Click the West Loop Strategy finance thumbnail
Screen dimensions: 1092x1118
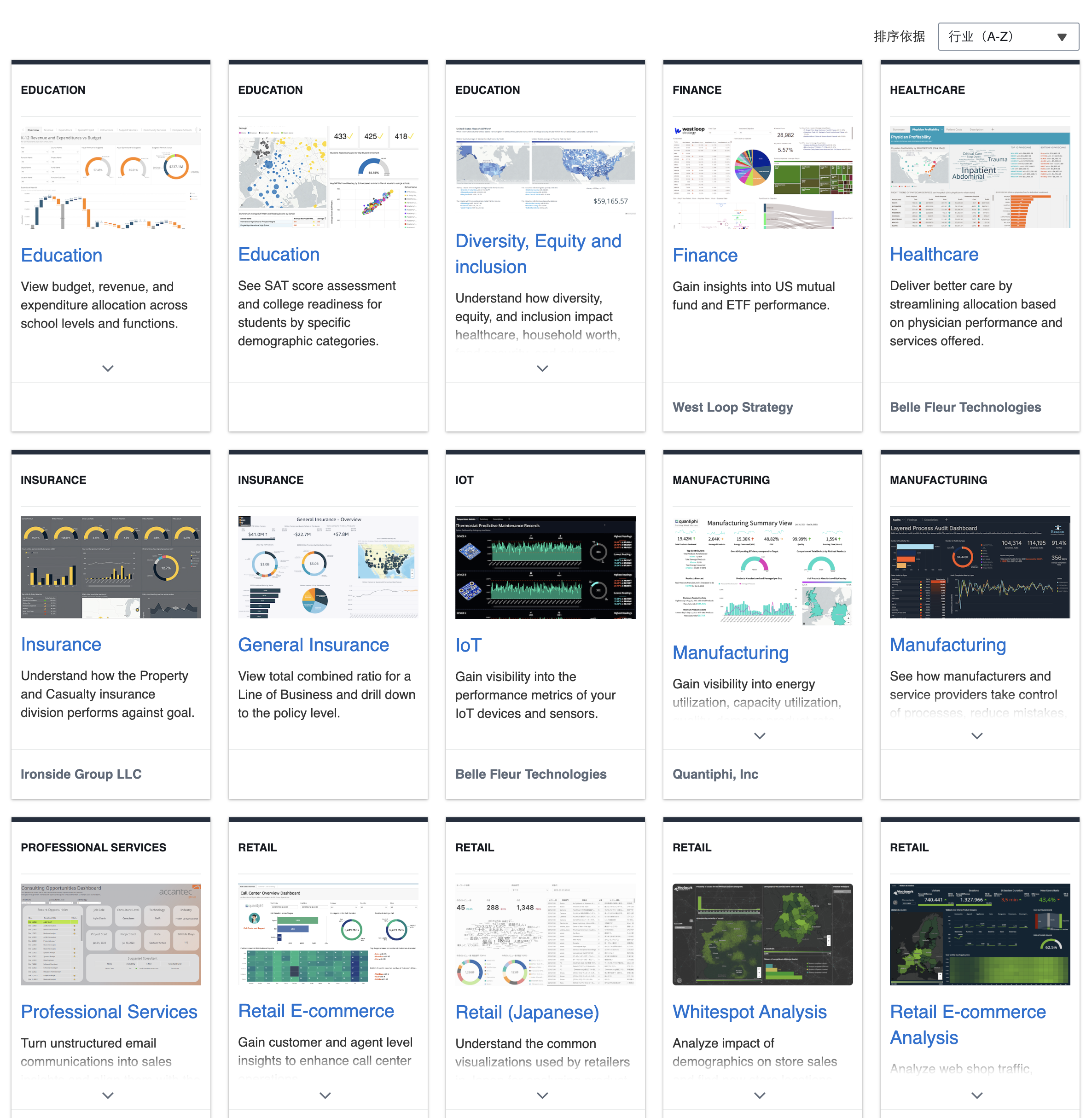763,177
